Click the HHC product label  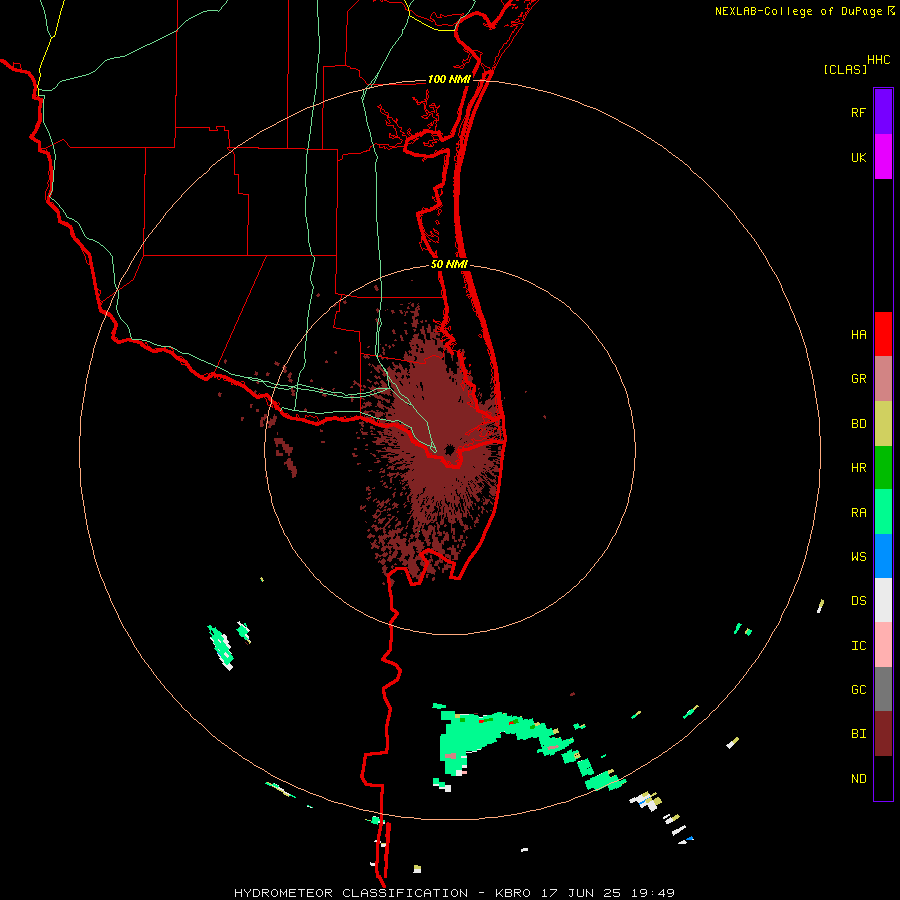click(x=878, y=60)
